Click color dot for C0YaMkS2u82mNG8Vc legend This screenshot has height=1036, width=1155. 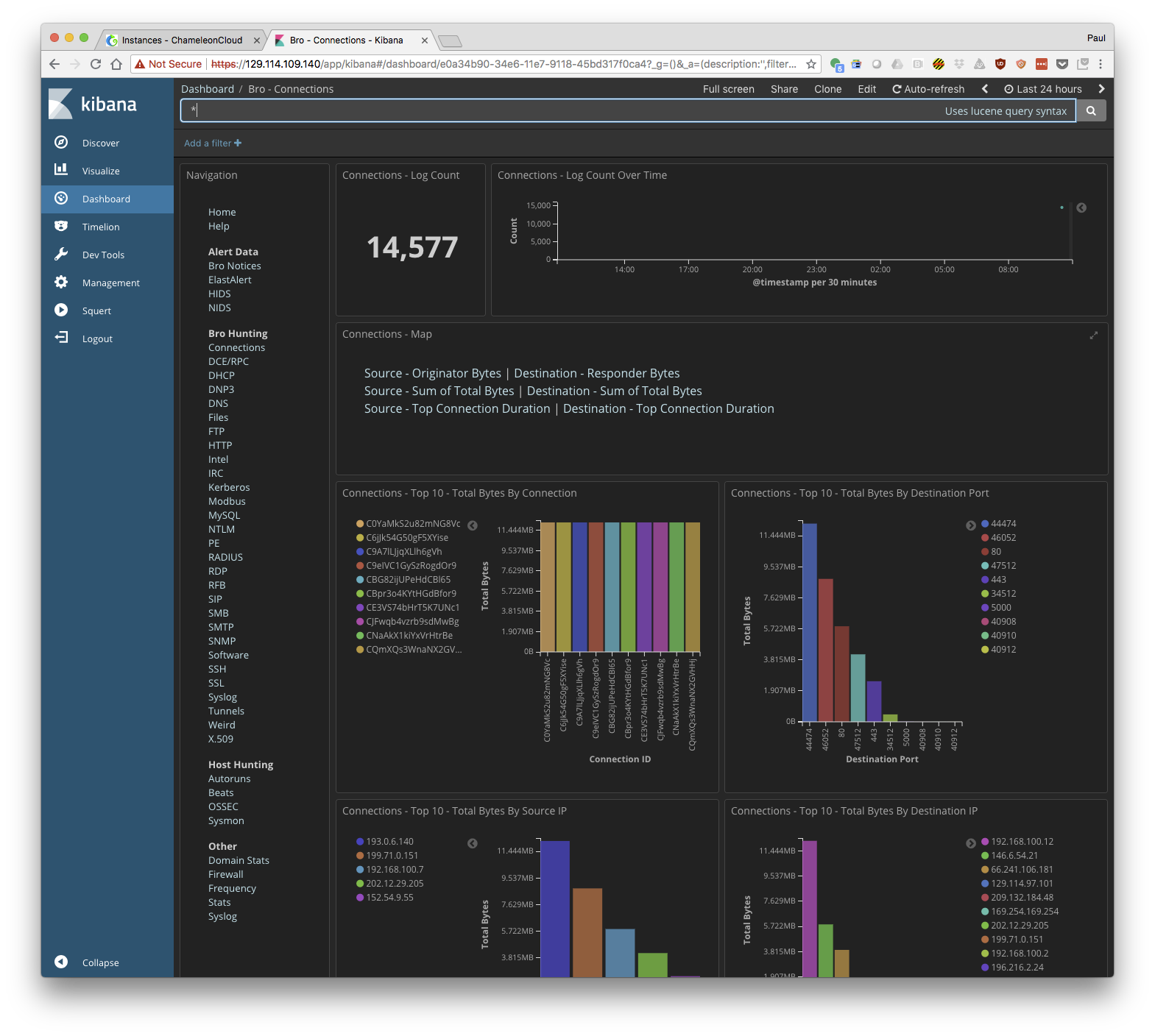coord(360,524)
